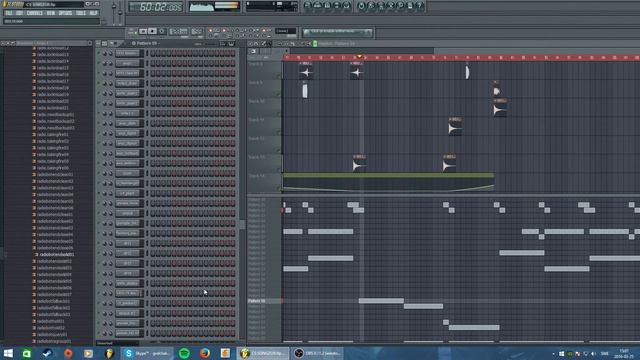Select radio.locknload17 in browser
640x360 pixels.
[53, 81]
